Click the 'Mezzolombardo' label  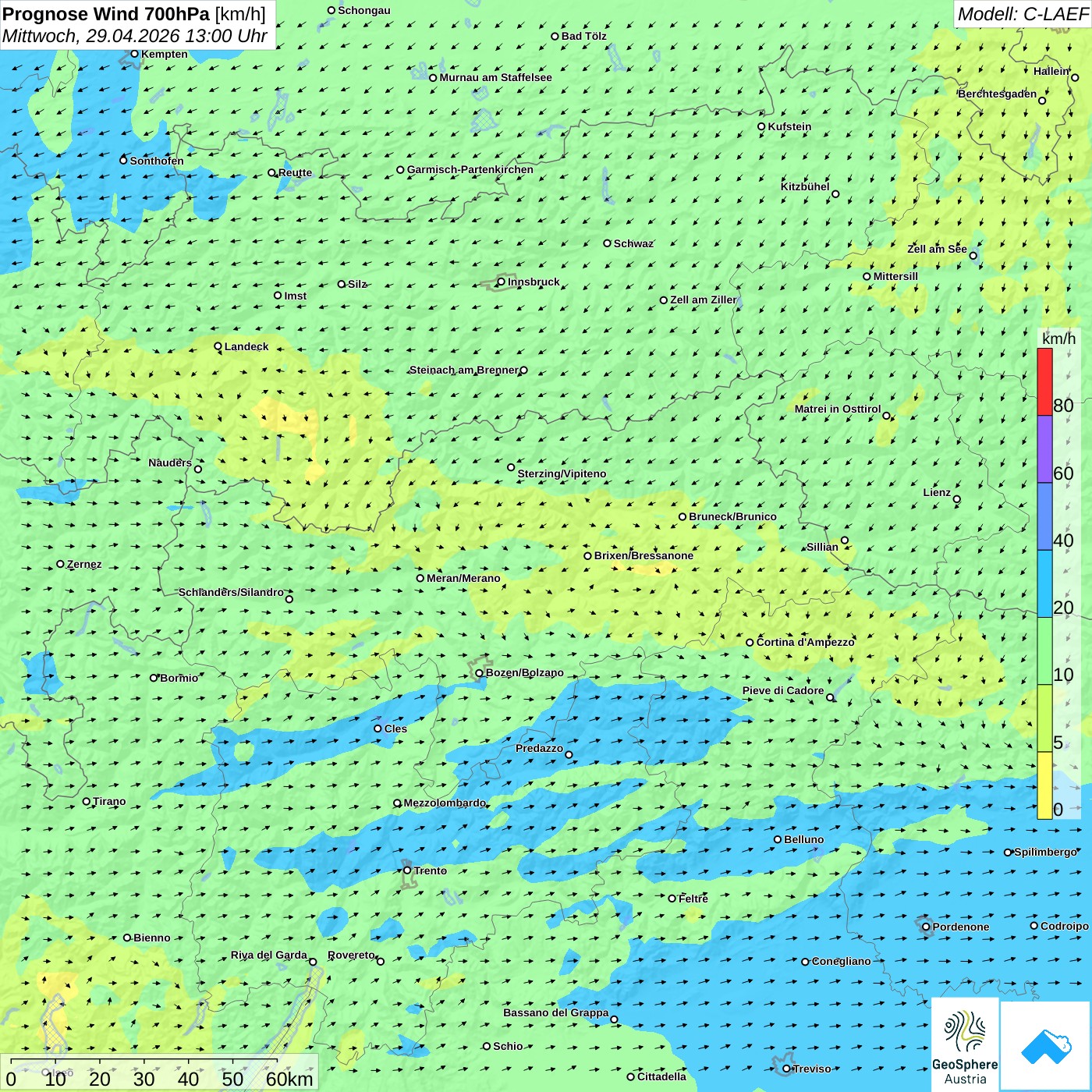tap(445, 803)
